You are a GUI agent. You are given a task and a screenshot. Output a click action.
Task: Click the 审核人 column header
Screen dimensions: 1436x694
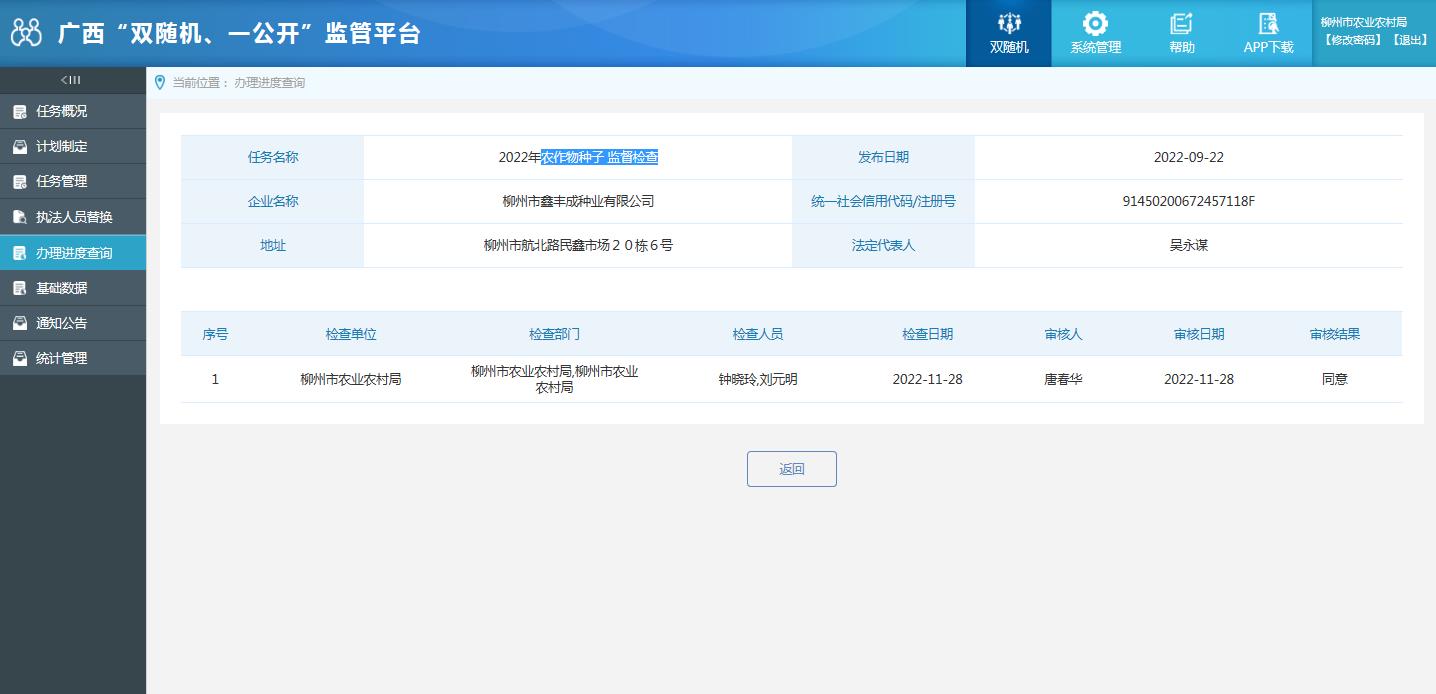point(1063,334)
